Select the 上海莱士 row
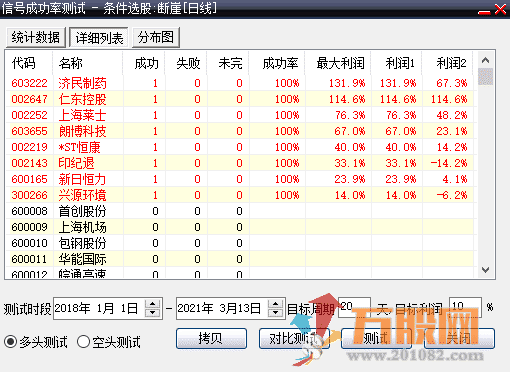Viewport: 510px width, 372px height. click(x=239, y=115)
